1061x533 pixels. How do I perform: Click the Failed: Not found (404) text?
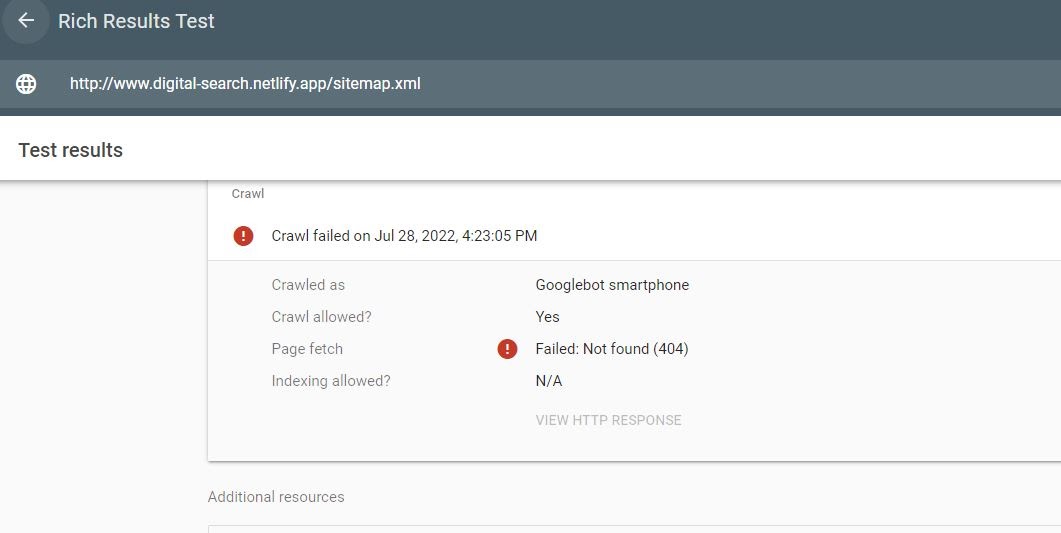[x=612, y=349]
